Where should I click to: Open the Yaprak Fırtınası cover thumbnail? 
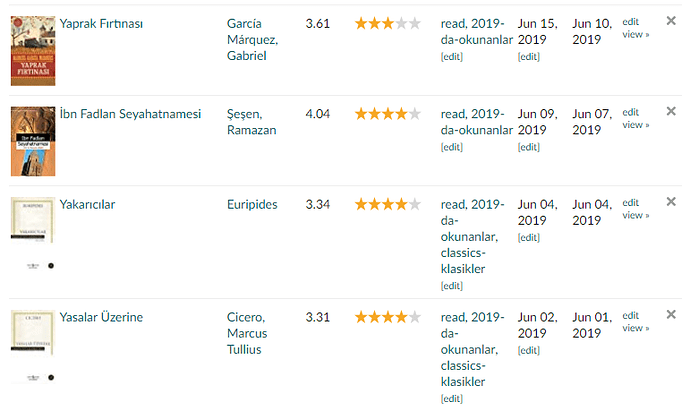(x=32, y=51)
